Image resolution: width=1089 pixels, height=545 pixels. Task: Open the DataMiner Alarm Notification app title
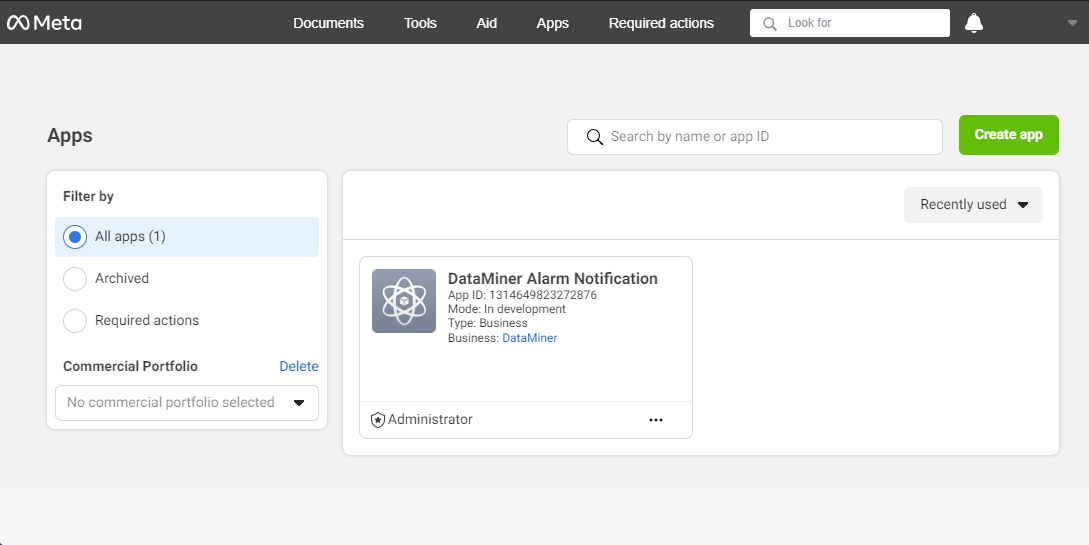pyautogui.click(x=553, y=278)
